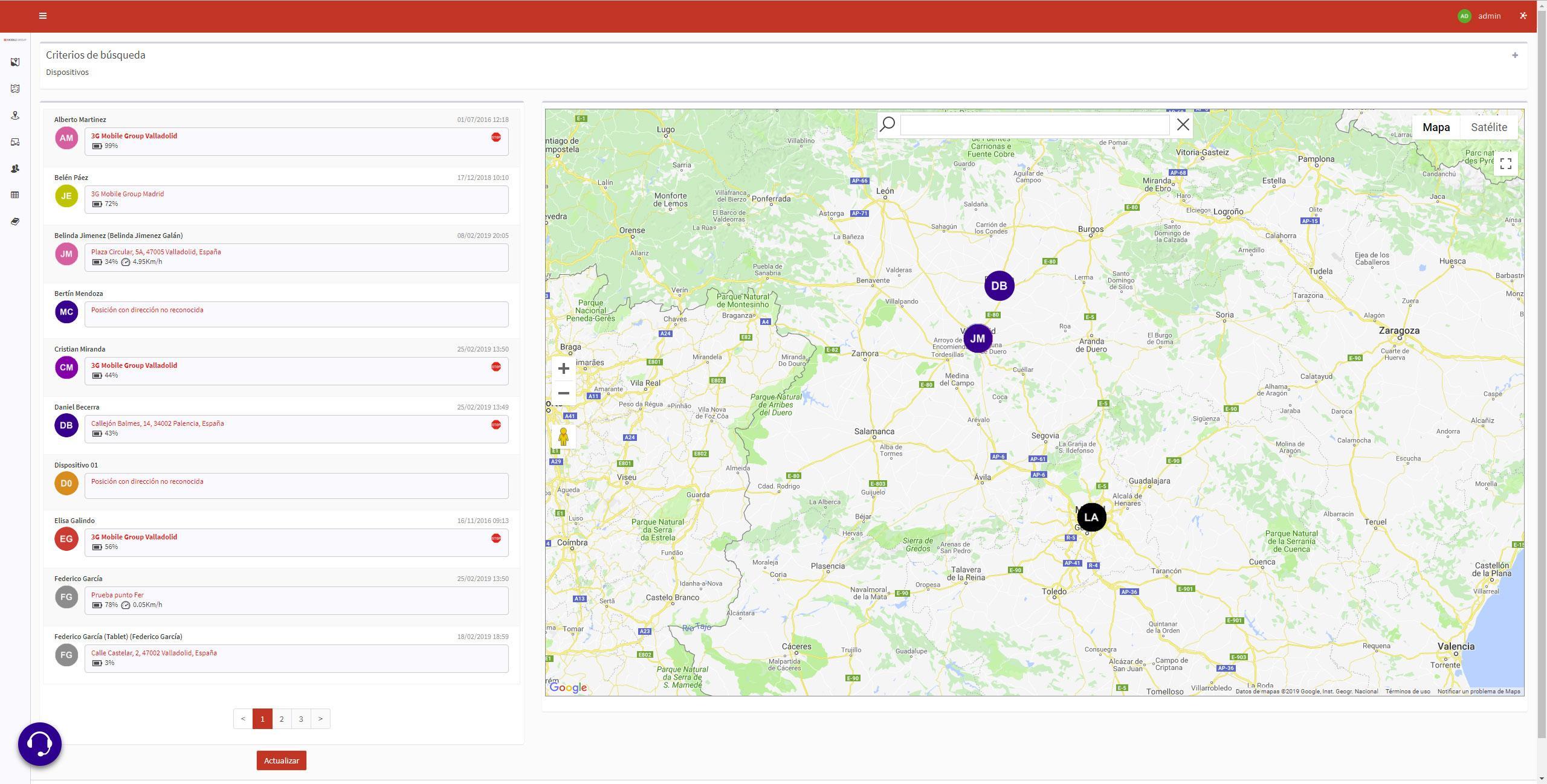Image resolution: width=1547 pixels, height=784 pixels.
Task: Open the headset support chat button
Action: click(x=40, y=744)
